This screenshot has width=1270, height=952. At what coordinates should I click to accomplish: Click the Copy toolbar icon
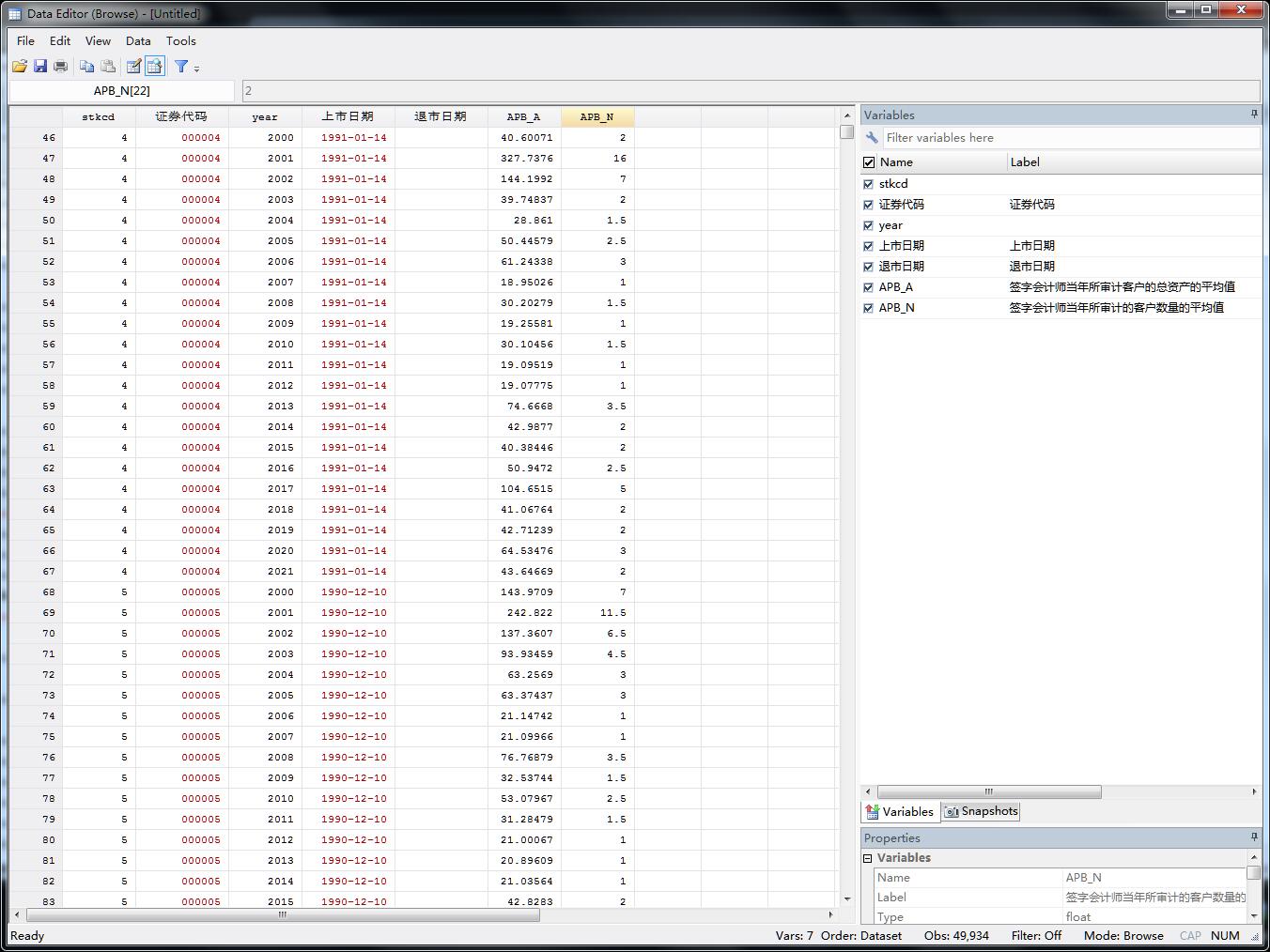(86, 66)
